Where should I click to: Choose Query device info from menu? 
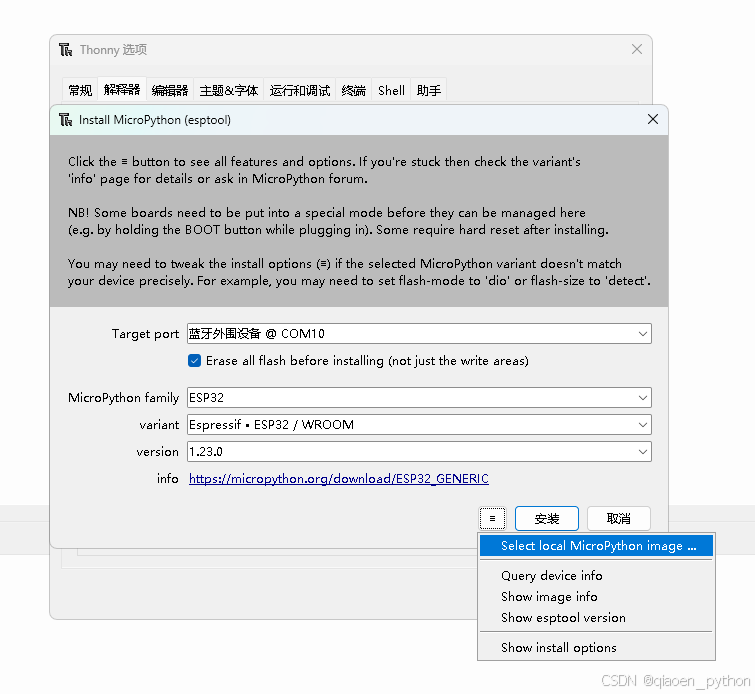click(596, 576)
